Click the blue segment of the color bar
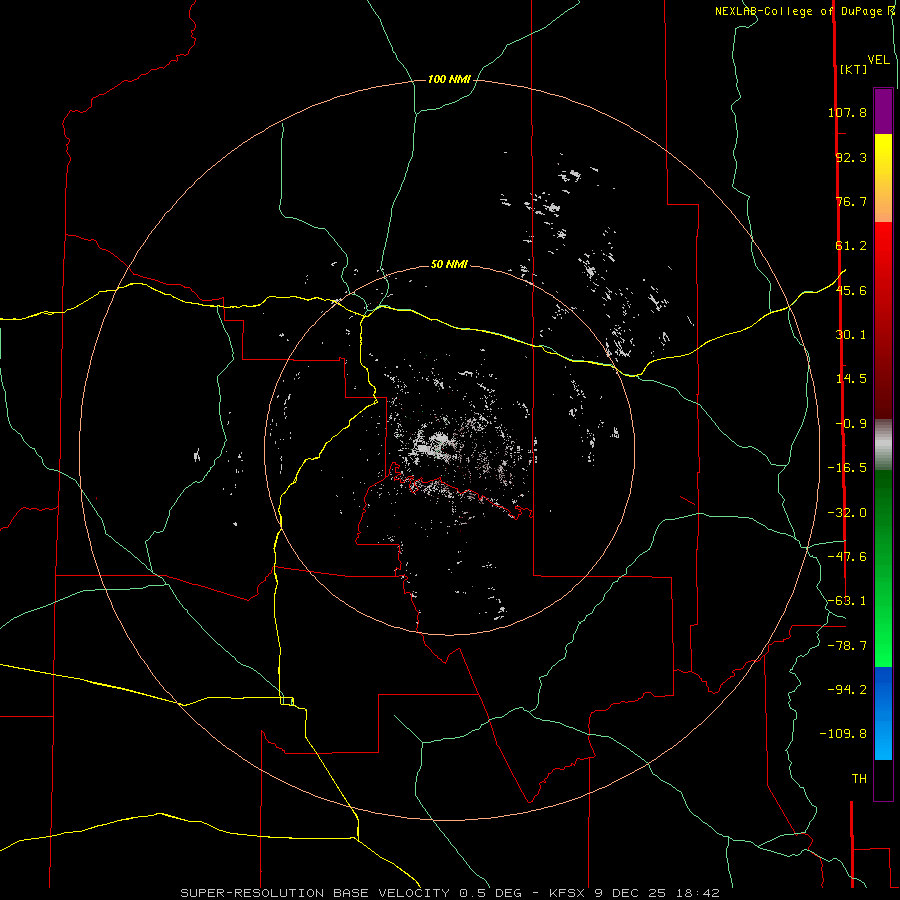Image resolution: width=900 pixels, height=900 pixels. 883,713
